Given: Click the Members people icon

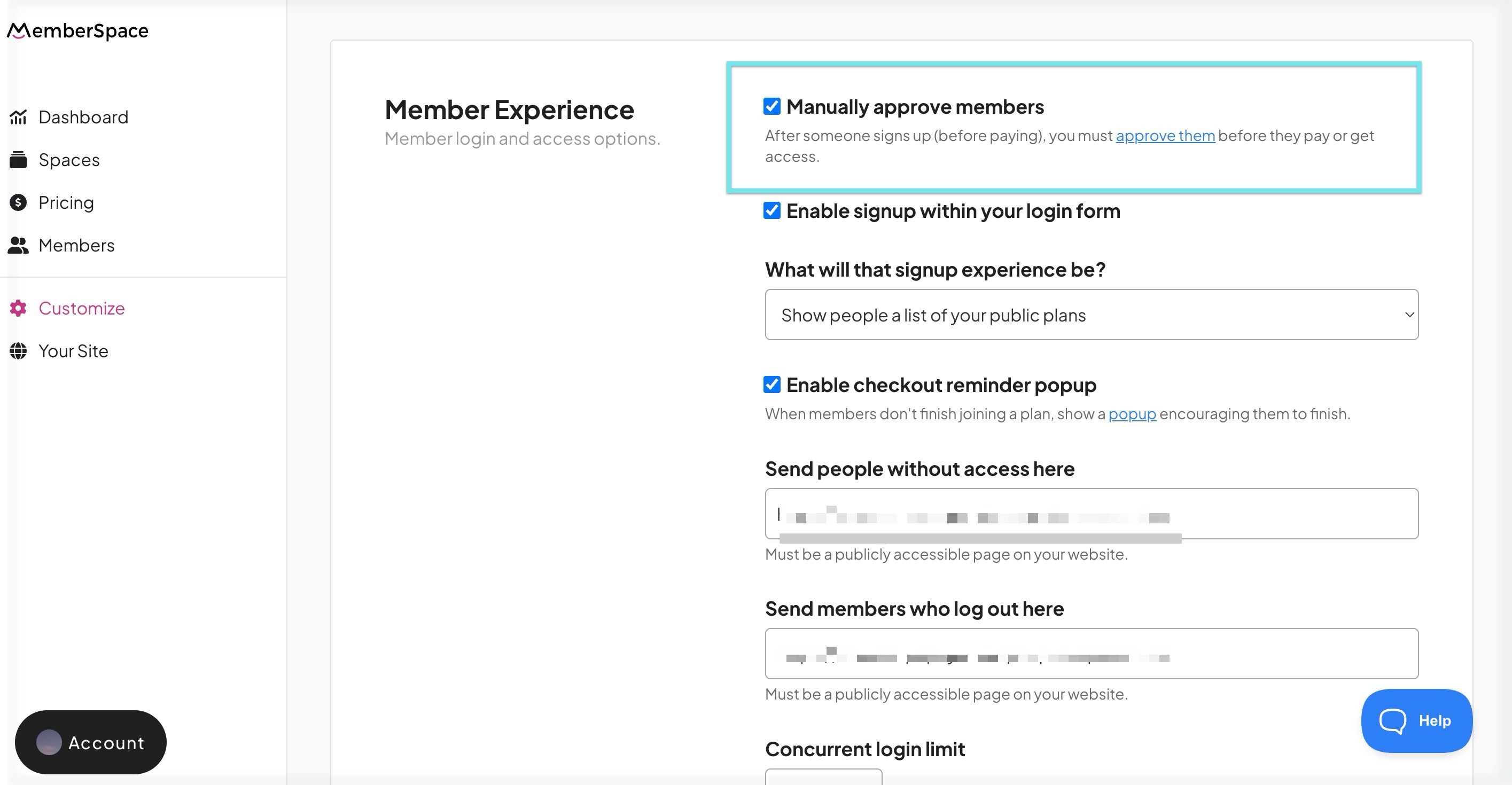Looking at the screenshot, I should (18, 245).
